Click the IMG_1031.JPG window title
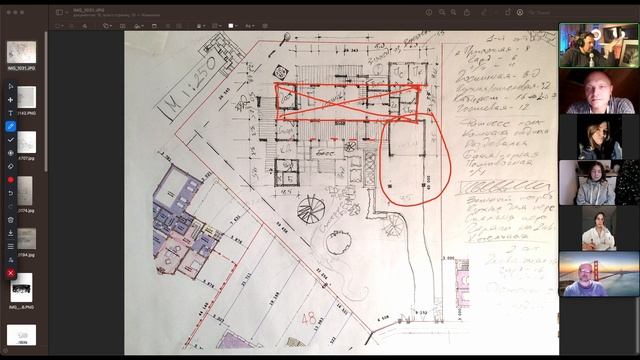 [x=89, y=10]
